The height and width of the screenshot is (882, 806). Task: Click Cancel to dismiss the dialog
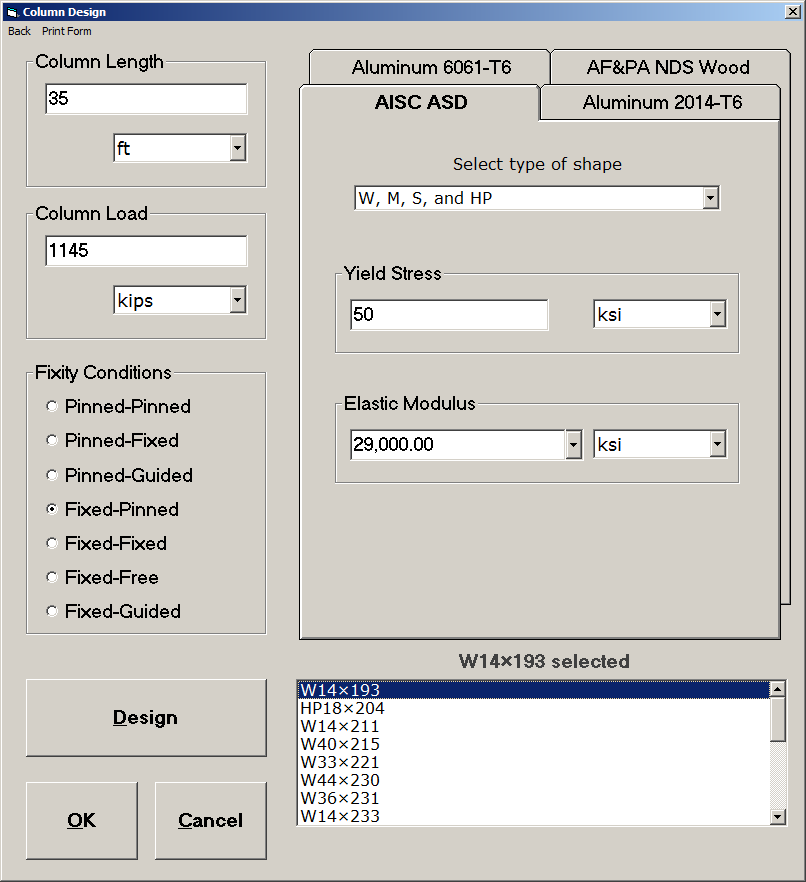coord(210,820)
